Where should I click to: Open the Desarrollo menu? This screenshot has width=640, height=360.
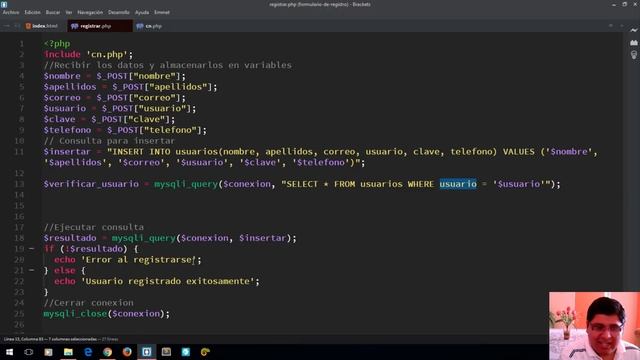pos(119,12)
